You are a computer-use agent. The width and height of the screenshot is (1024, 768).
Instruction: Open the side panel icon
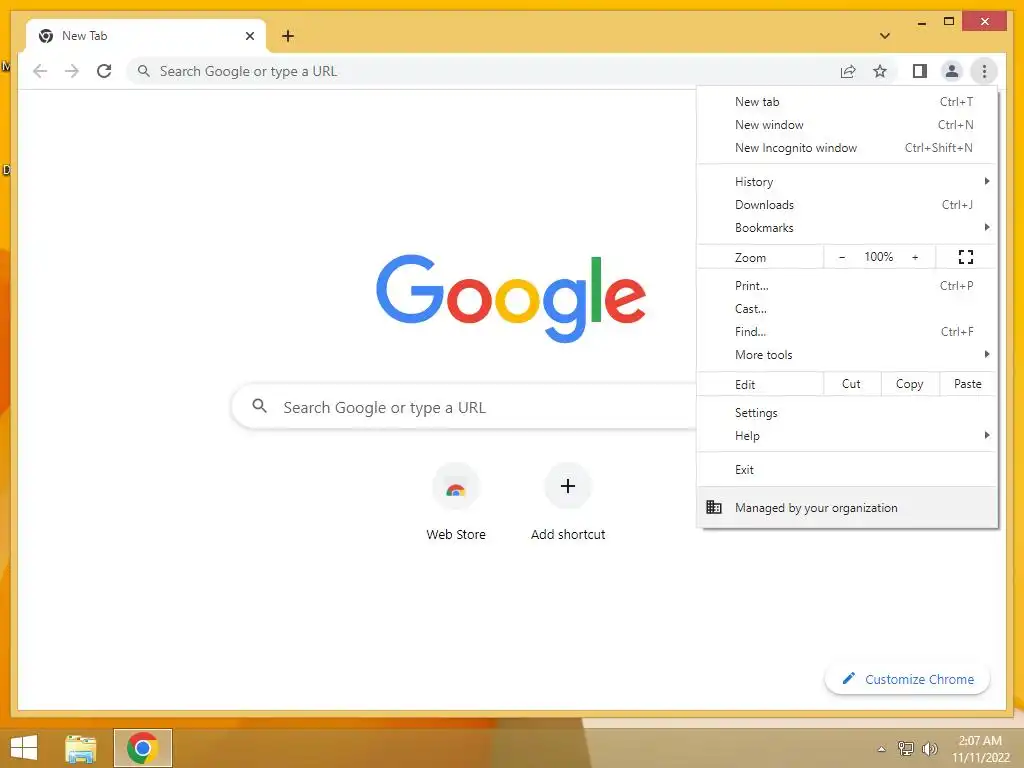[x=920, y=71]
